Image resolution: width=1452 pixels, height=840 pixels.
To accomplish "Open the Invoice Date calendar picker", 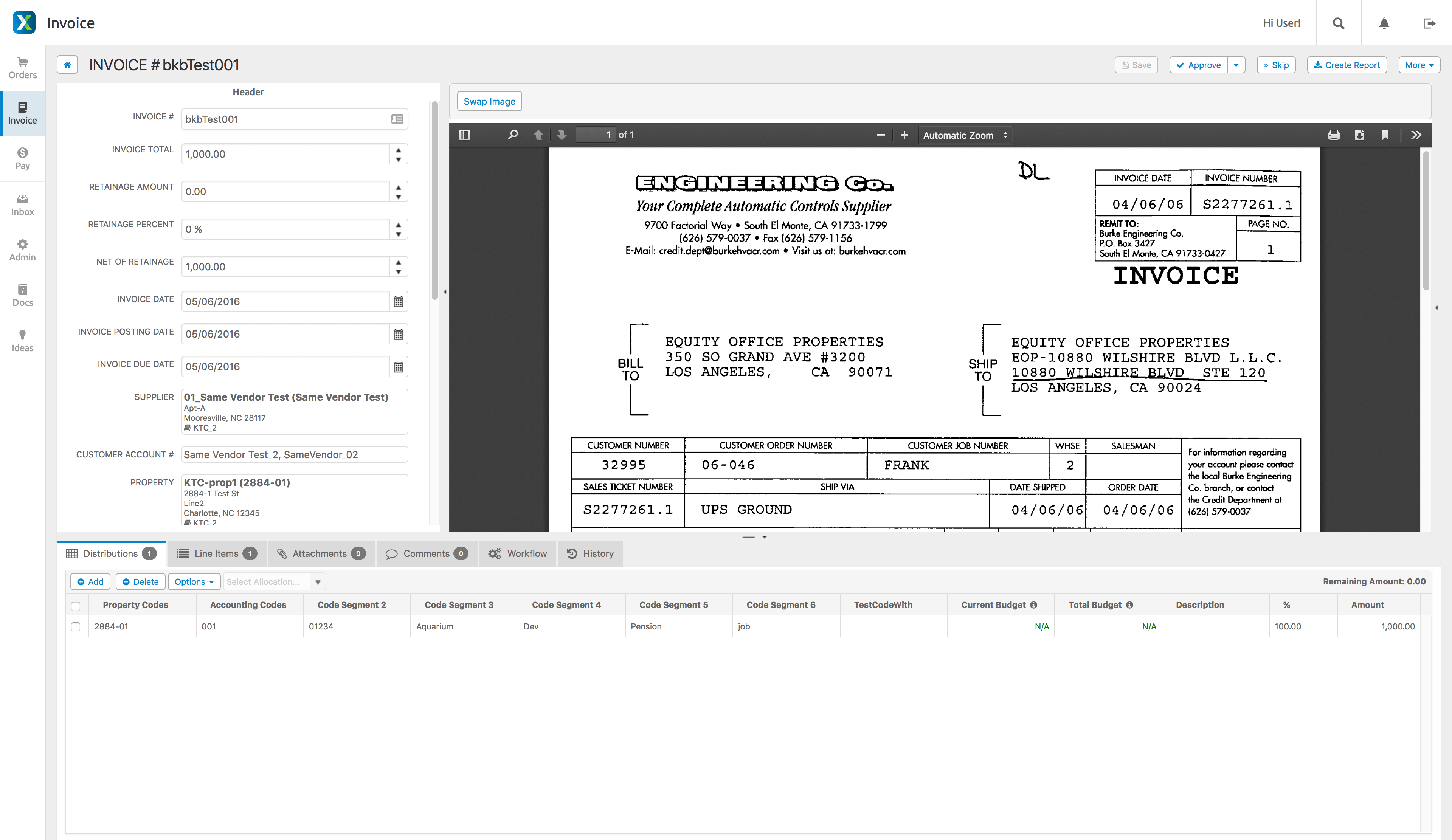I will click(x=398, y=301).
